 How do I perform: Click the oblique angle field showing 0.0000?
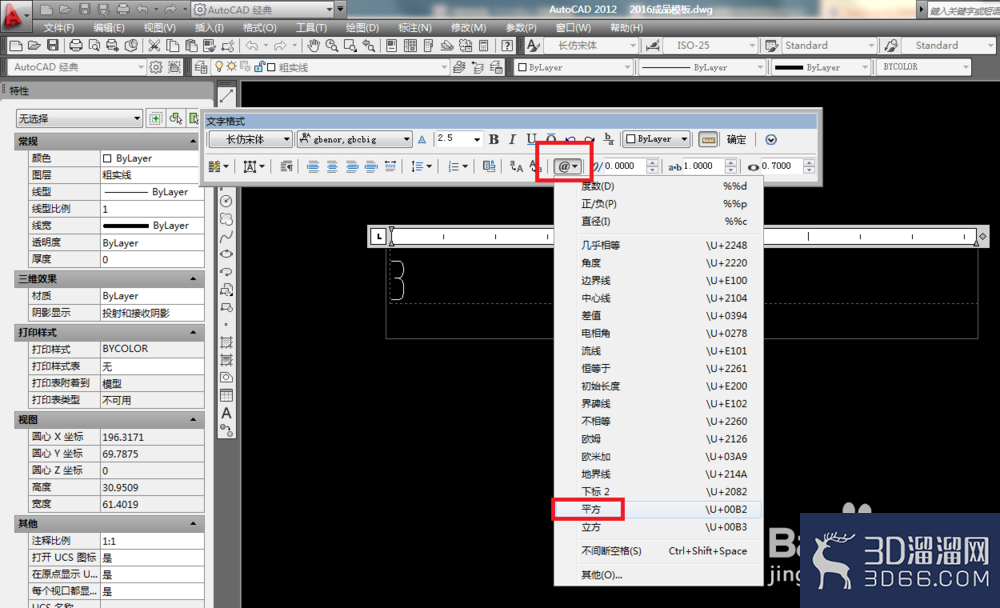coord(624,166)
